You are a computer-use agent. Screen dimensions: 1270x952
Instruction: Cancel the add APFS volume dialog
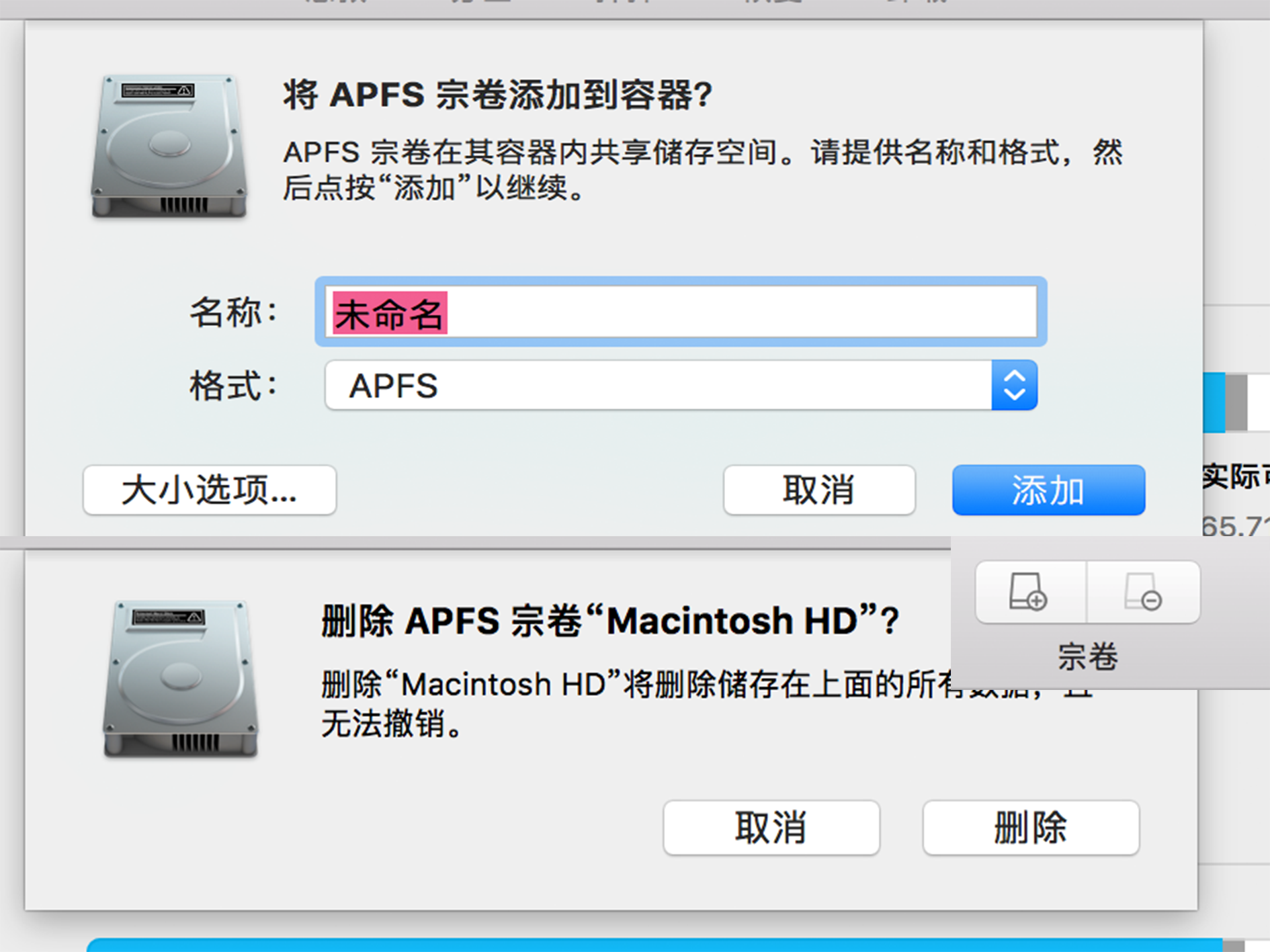click(x=819, y=490)
